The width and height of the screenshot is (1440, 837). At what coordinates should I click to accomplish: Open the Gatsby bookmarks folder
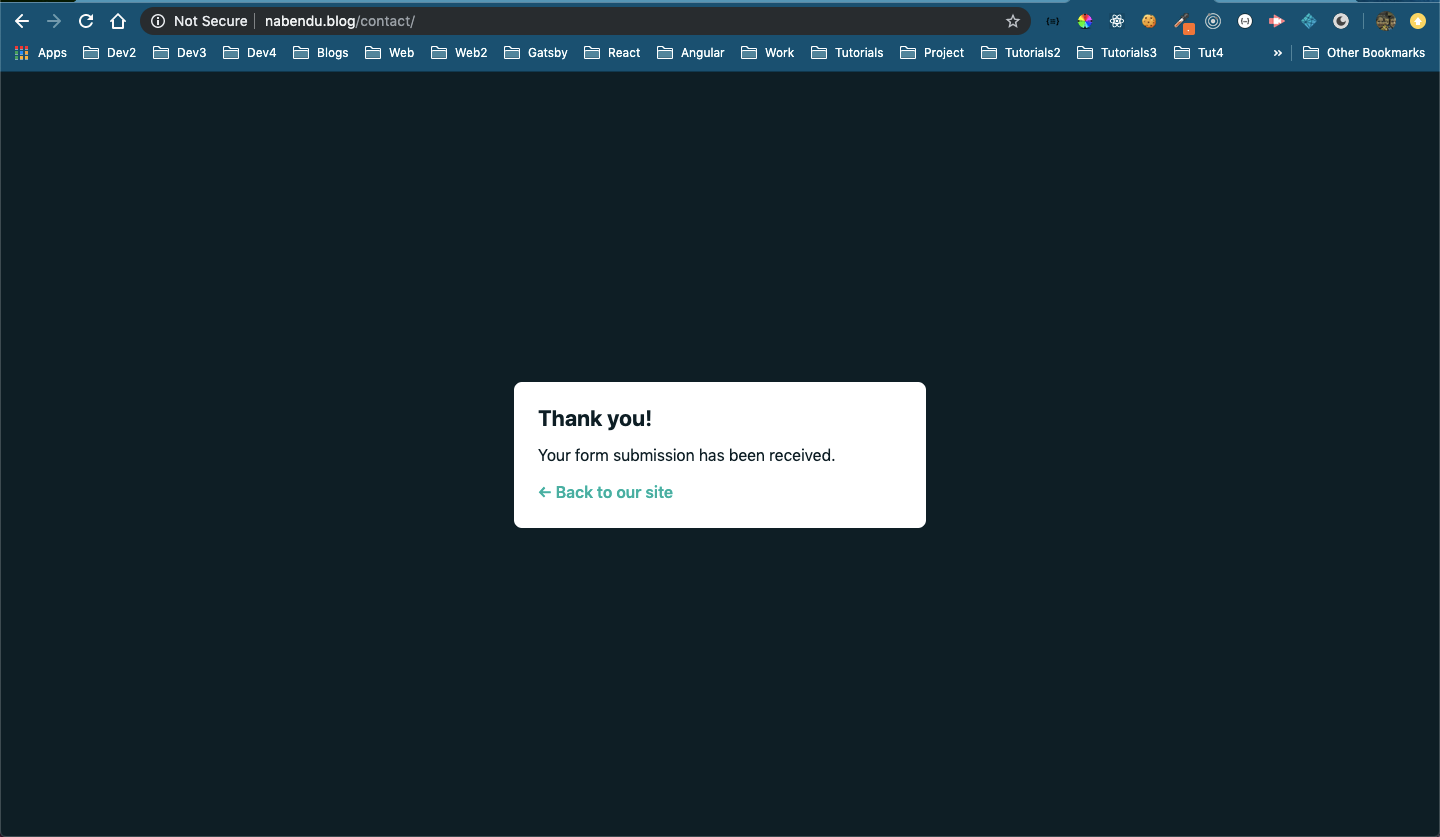tap(536, 53)
